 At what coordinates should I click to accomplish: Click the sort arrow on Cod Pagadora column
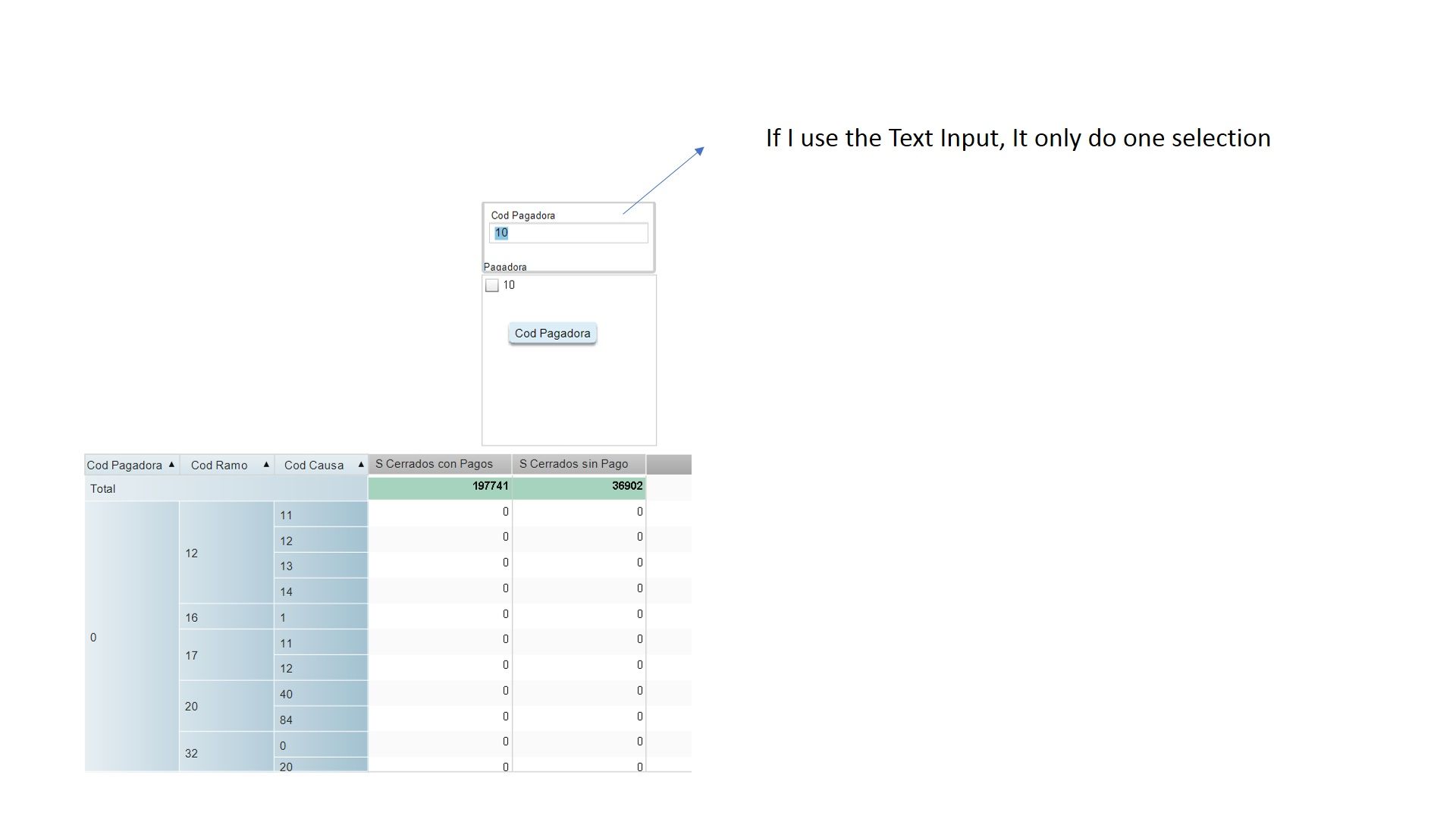[x=171, y=465]
